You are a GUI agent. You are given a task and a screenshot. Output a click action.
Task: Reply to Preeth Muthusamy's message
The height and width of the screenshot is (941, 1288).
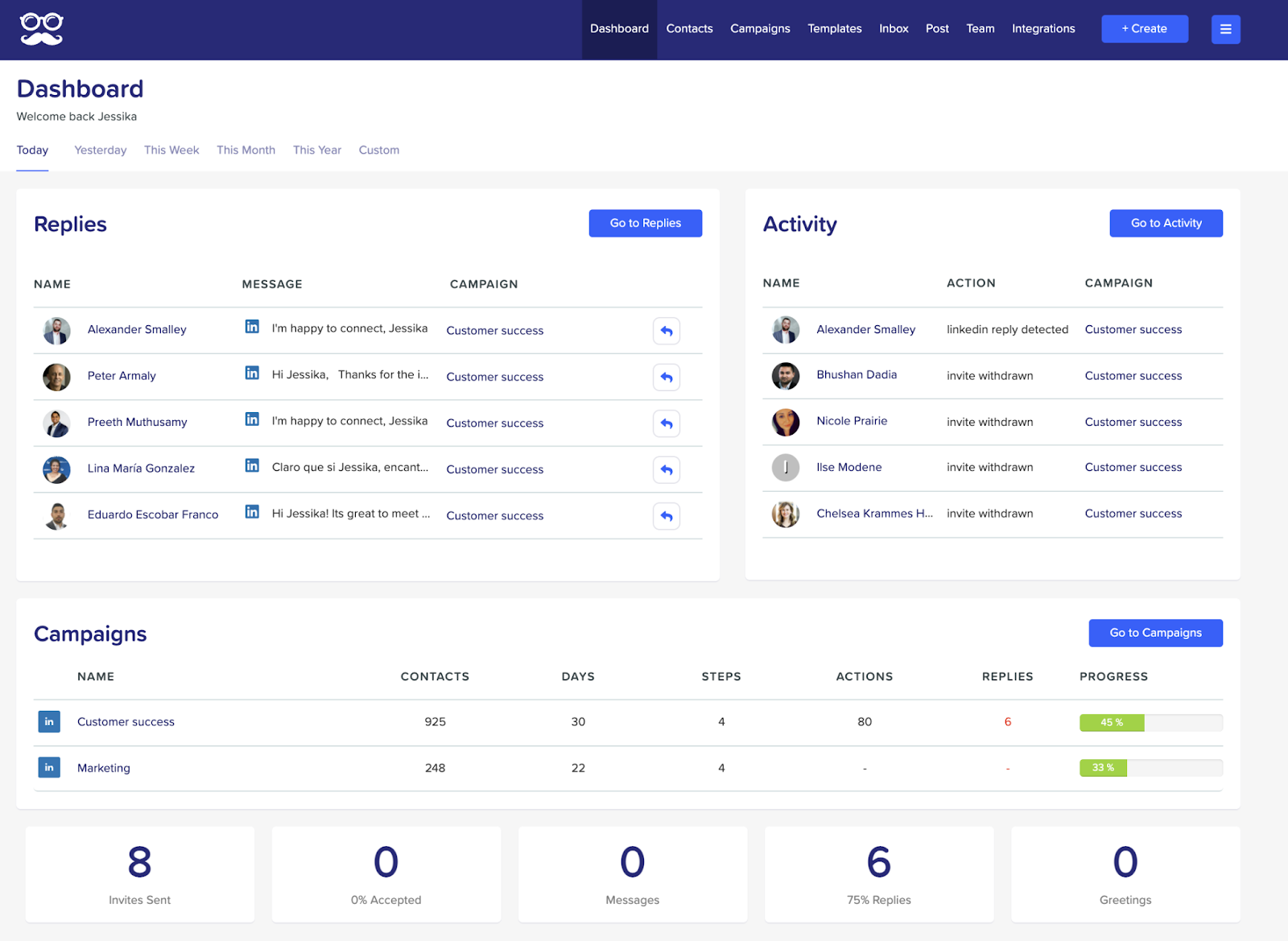pyautogui.click(x=666, y=423)
